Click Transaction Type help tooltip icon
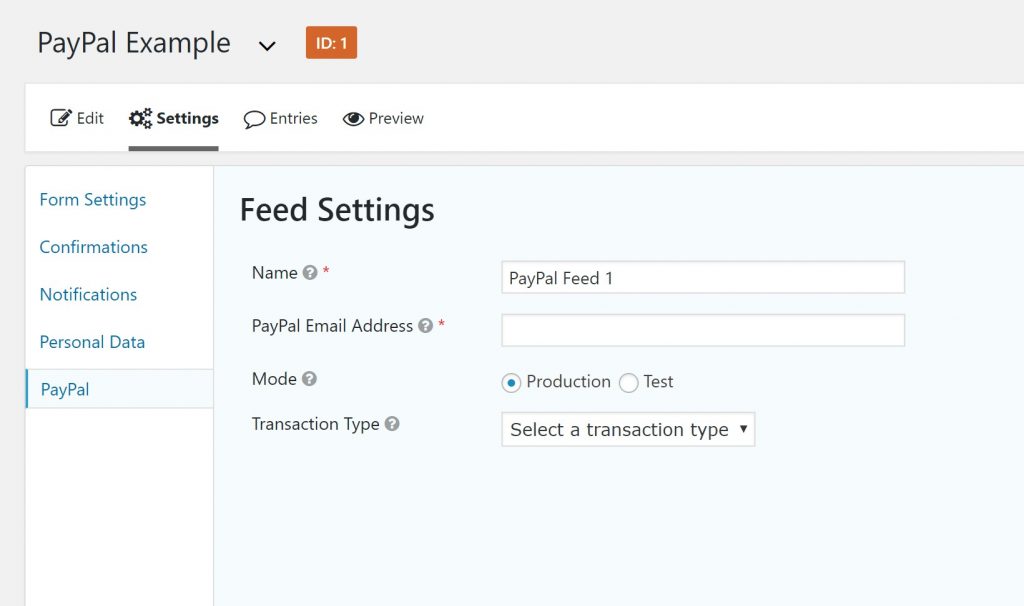This screenshot has width=1024, height=606. click(x=392, y=424)
